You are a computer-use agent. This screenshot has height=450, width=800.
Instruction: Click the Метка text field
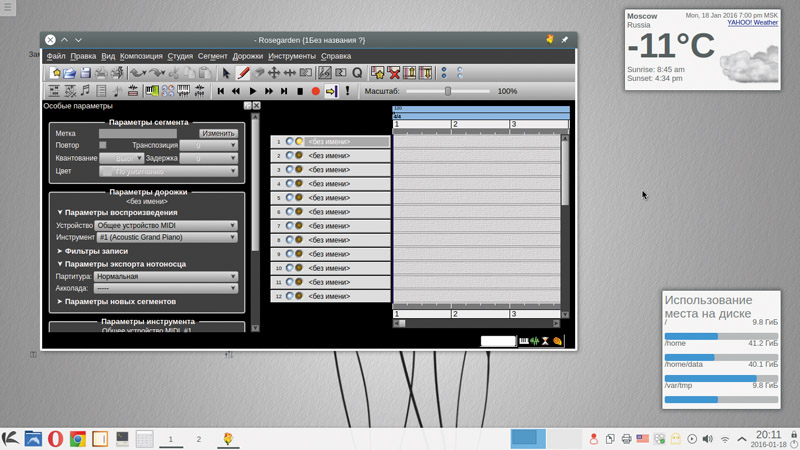coord(138,133)
